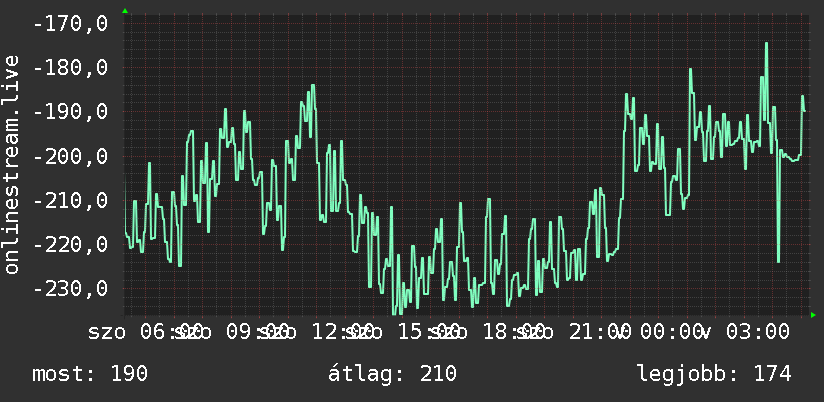Image resolution: width=824 pixels, height=402 pixels.
Task: Click the -170,0 y-axis label
Action: 70,24
